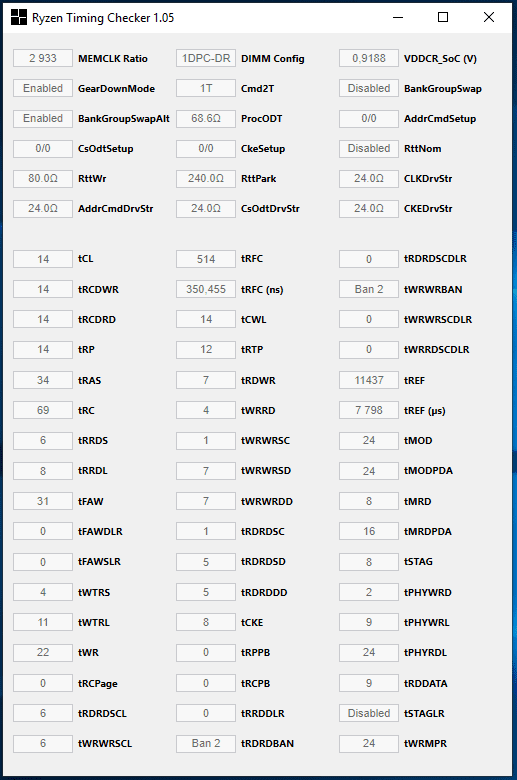Image resolution: width=517 pixels, height=780 pixels.
Task: Click the tRAS 34 field
Action: (43, 380)
